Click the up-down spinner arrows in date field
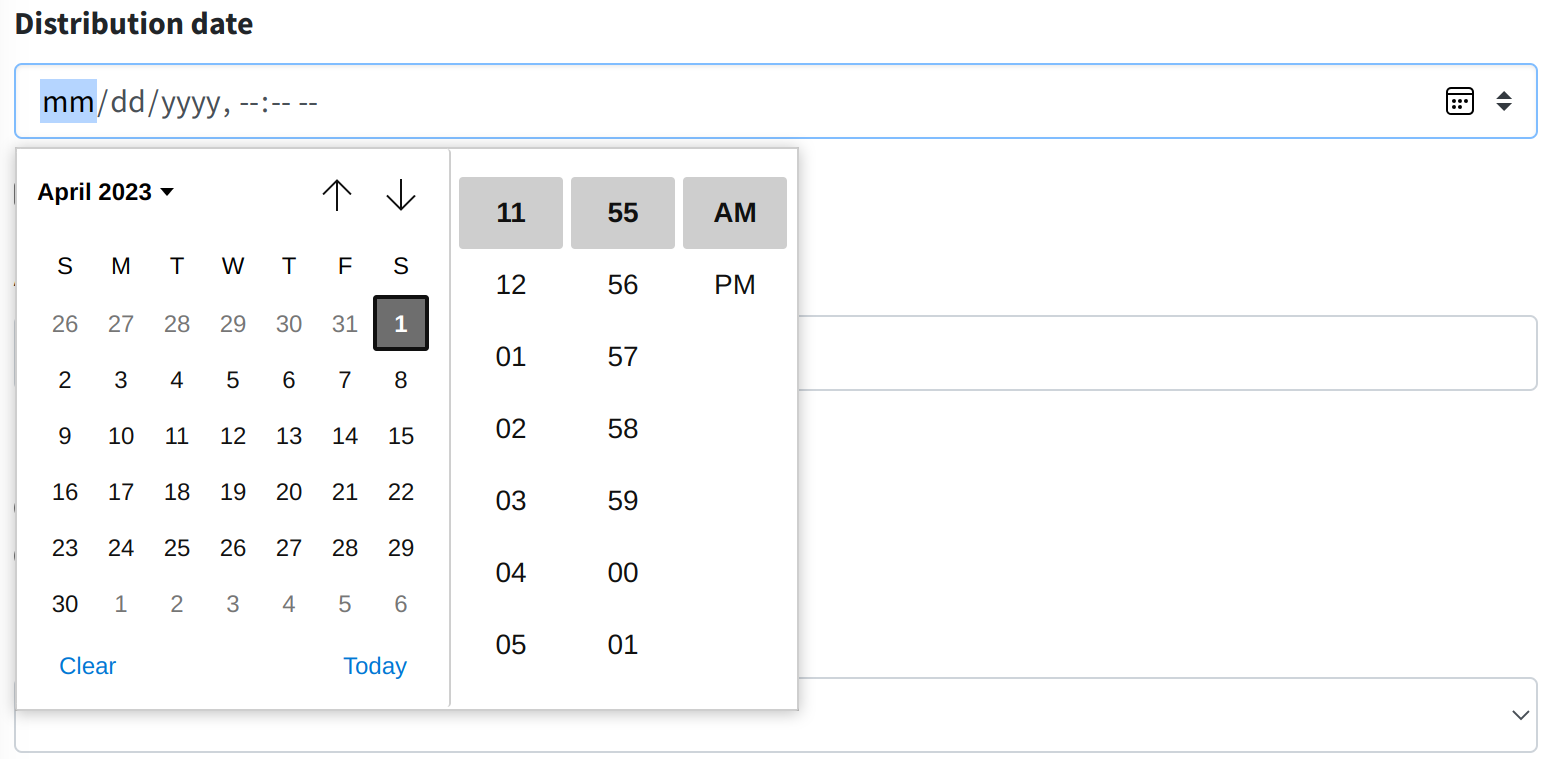This screenshot has height=759, width=1558. point(1504,101)
